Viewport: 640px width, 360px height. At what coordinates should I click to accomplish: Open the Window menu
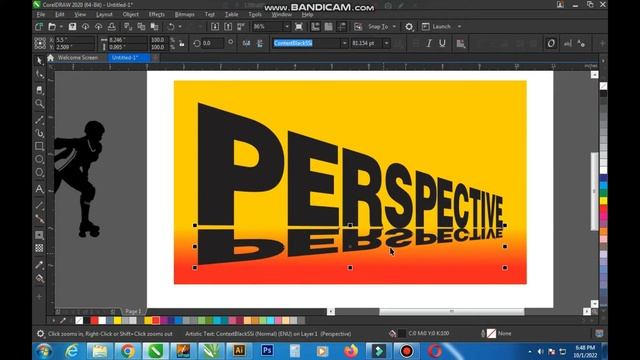tap(282, 14)
